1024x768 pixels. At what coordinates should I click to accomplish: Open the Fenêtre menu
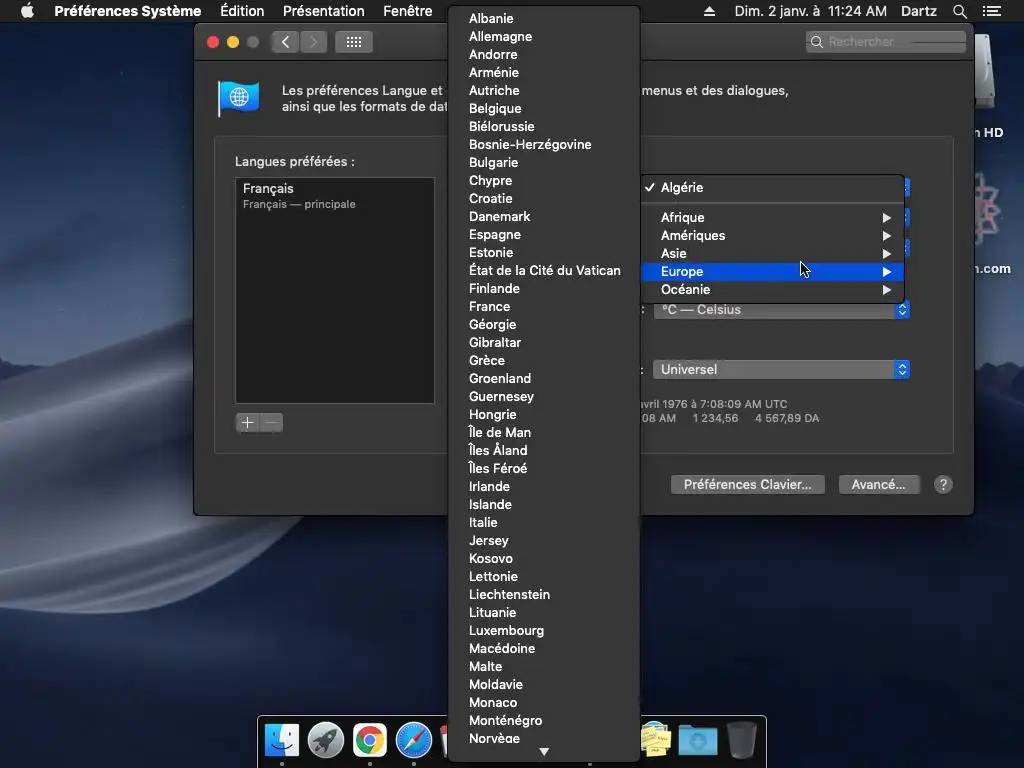[x=408, y=11]
